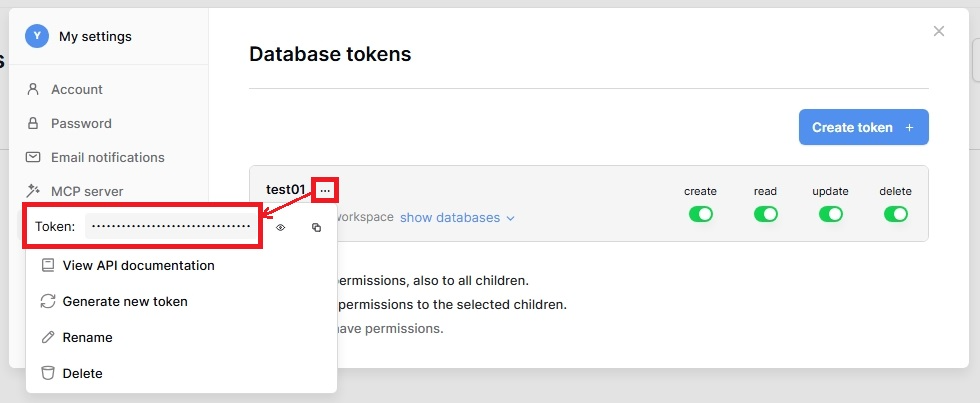Disable the update permission switch
Screen dimensions: 980x403
[831, 214]
